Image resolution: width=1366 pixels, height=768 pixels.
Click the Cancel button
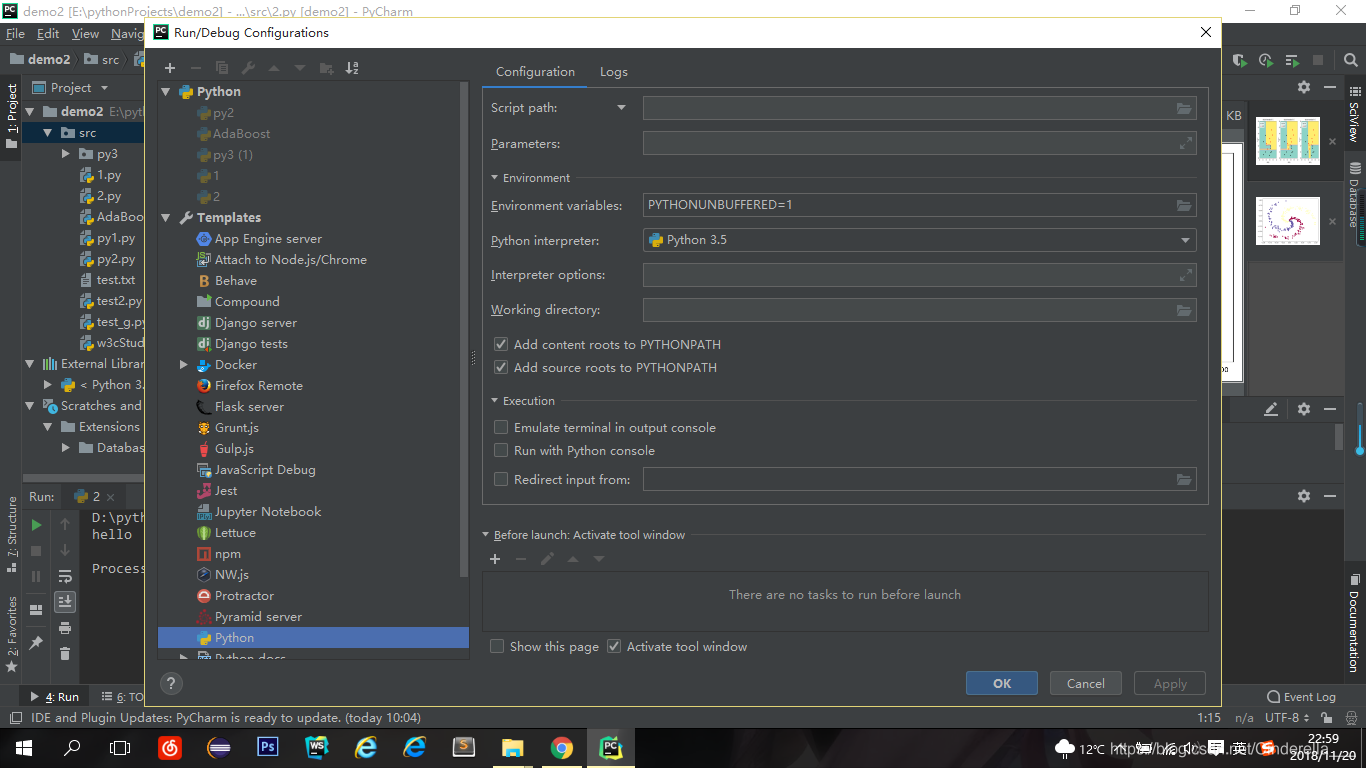(x=1086, y=684)
